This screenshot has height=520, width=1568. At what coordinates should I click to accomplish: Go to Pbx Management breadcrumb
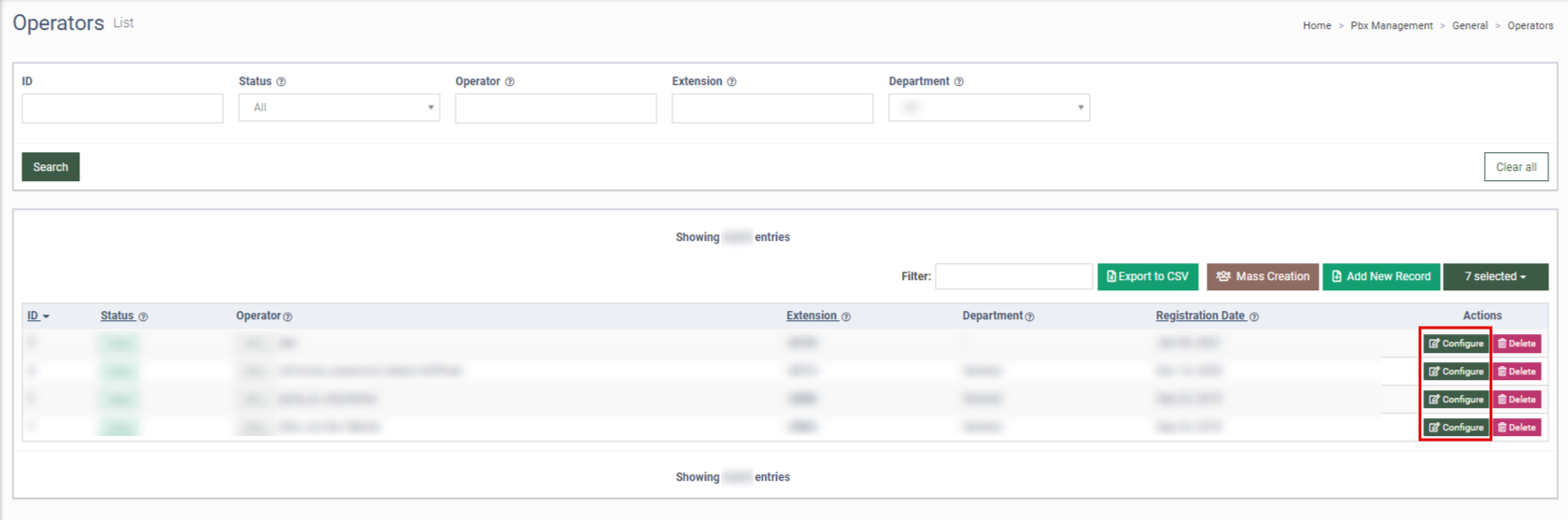(1391, 26)
